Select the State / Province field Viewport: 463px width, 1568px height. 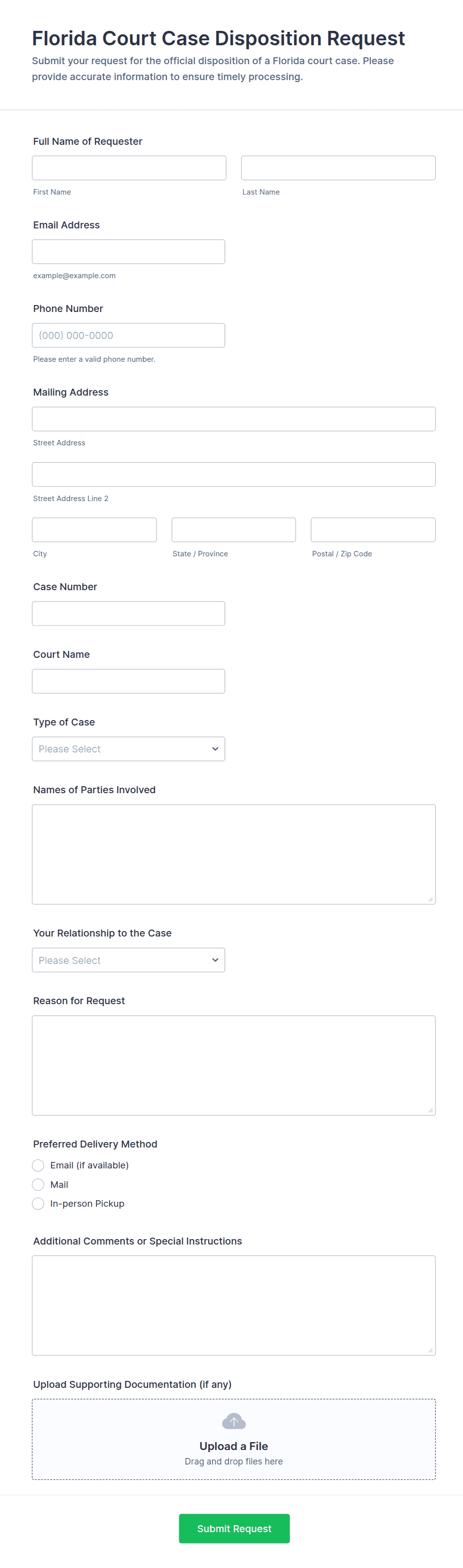[x=233, y=529]
